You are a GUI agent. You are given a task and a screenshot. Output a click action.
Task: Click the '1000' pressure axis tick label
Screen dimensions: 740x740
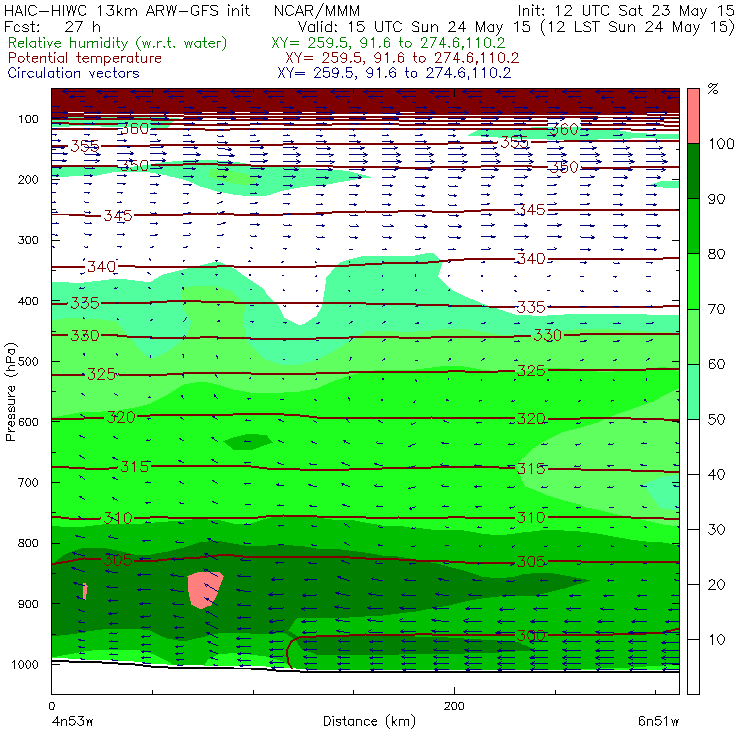pos(25,664)
